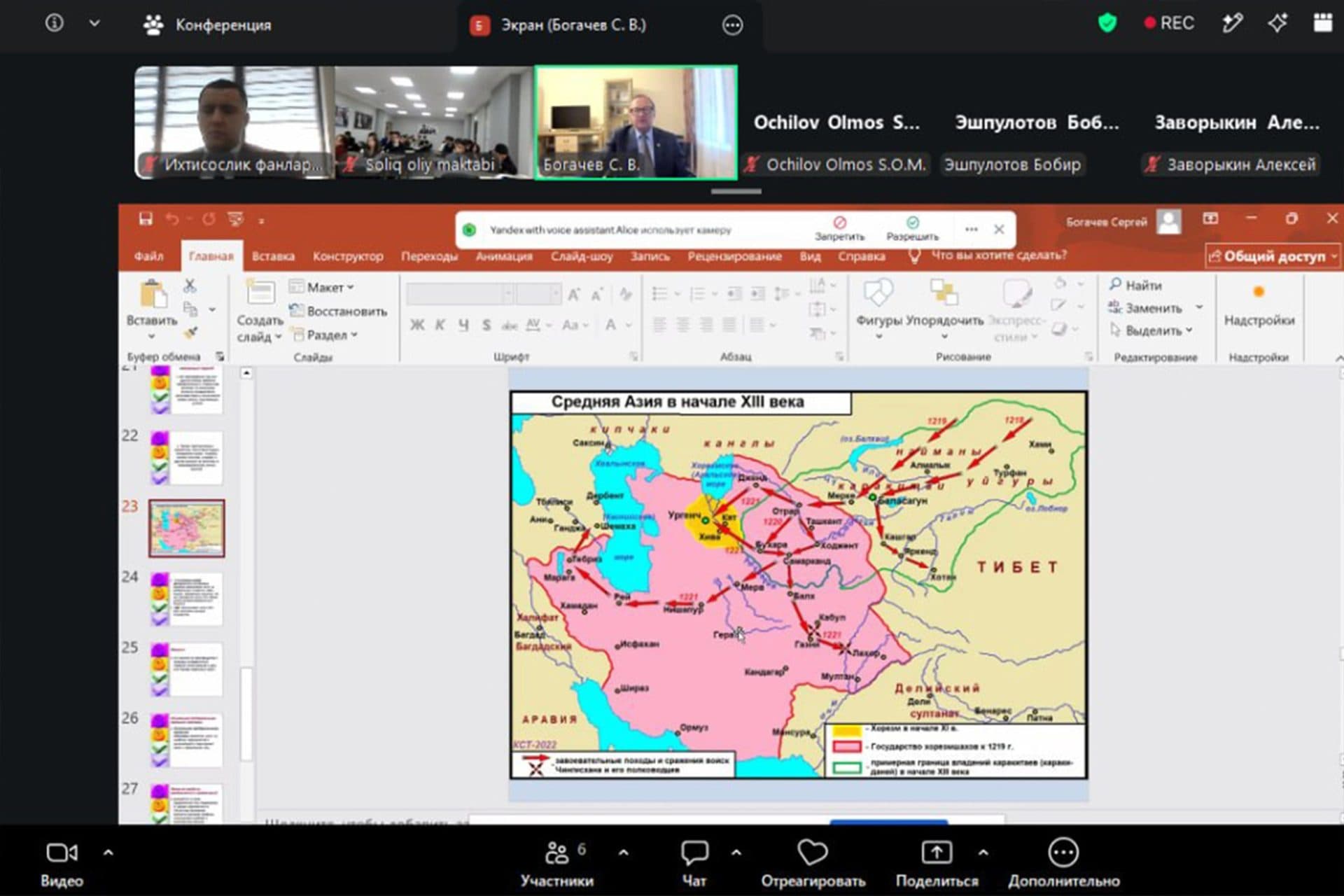Click the Разрешить button in Yandex prompt
This screenshot has width=1344, height=896.
(912, 230)
